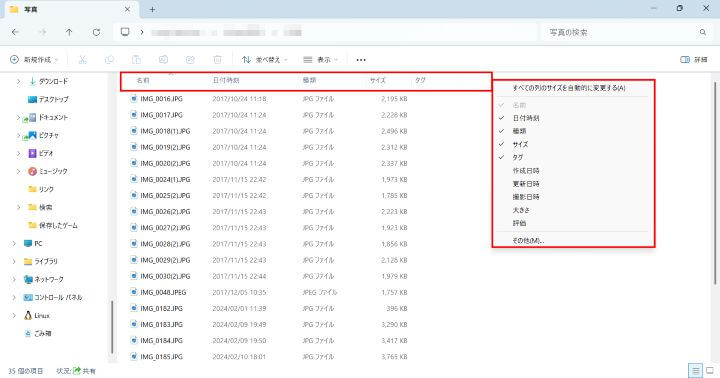The width and height of the screenshot is (720, 378).
Task: Enable 更新日時 column in header menu
Action: click(526, 184)
